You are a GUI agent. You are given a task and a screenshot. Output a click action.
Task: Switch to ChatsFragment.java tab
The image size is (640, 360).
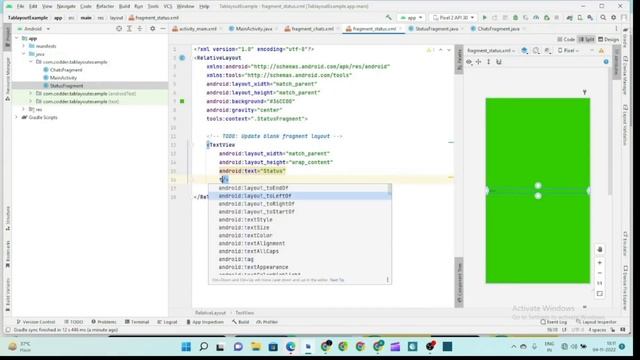click(x=498, y=29)
